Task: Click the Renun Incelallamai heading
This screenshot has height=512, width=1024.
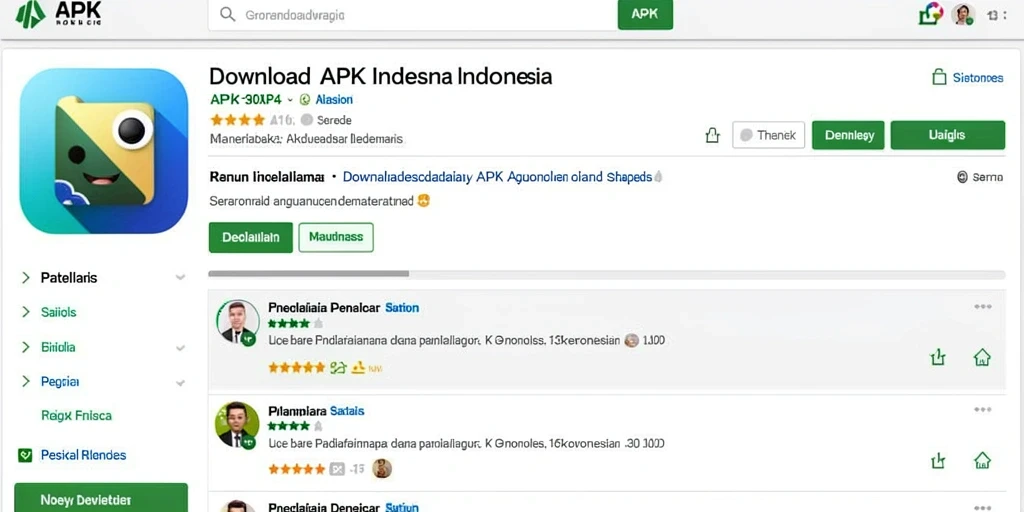Action: click(267, 177)
